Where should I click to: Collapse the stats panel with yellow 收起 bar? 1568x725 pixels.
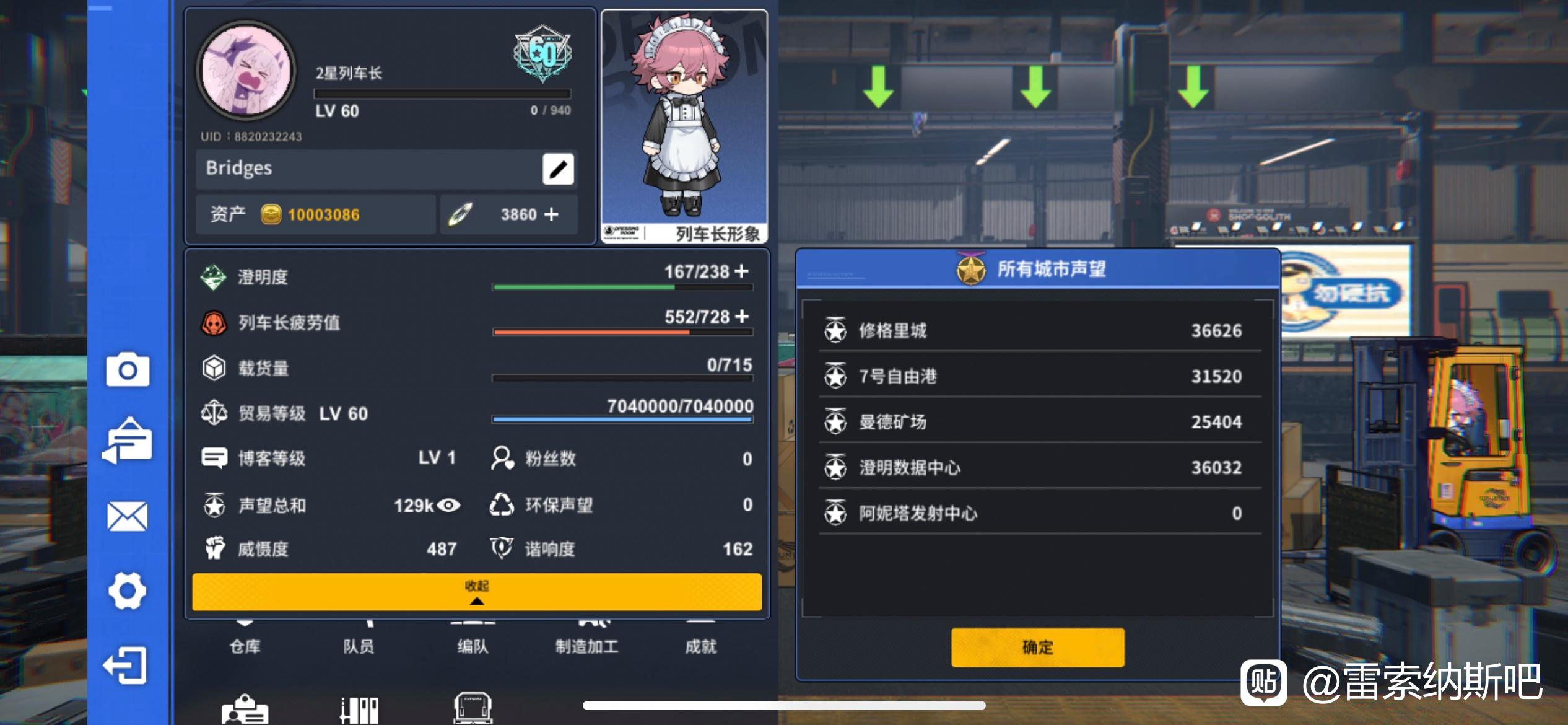[477, 592]
